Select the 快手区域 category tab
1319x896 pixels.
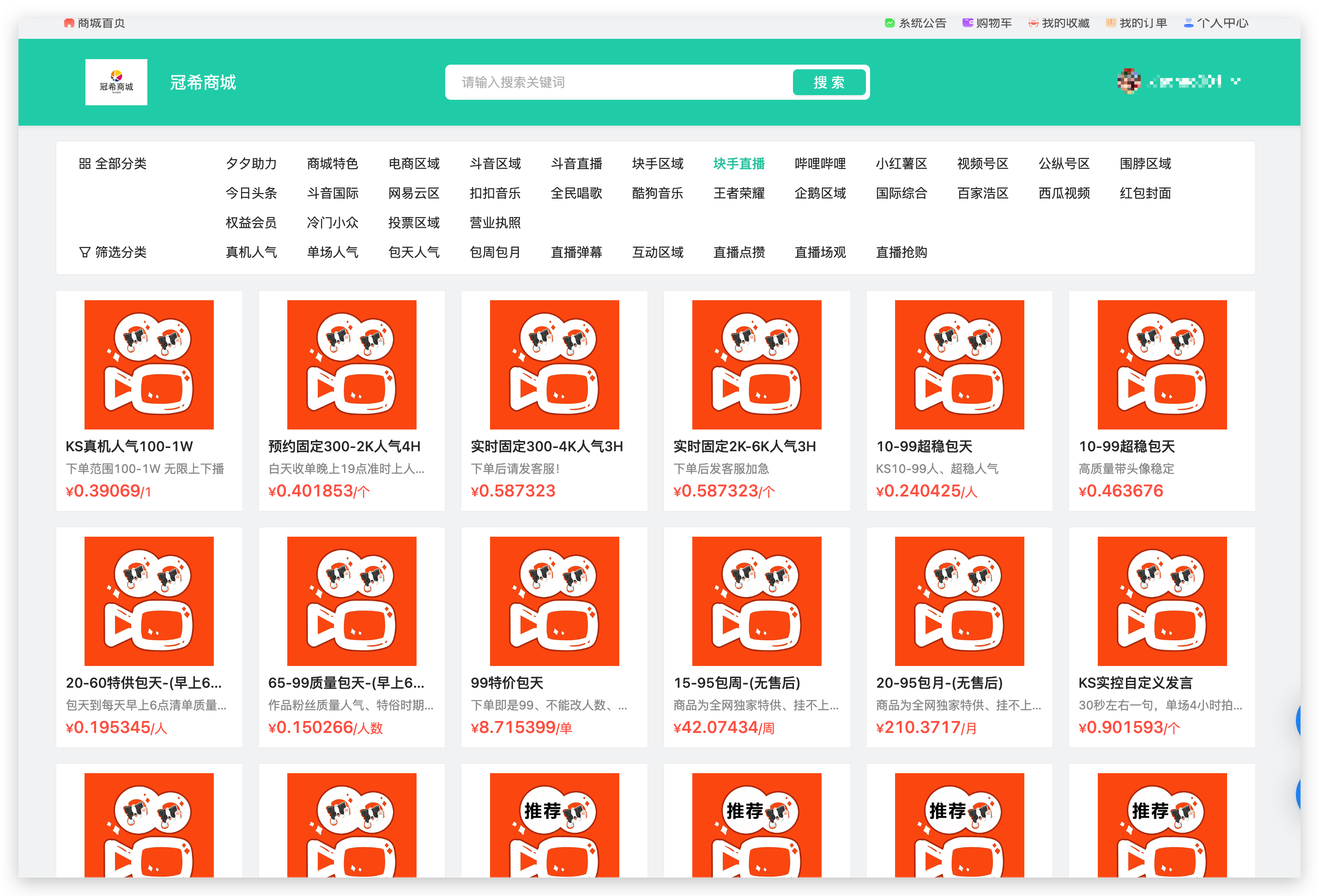657,164
